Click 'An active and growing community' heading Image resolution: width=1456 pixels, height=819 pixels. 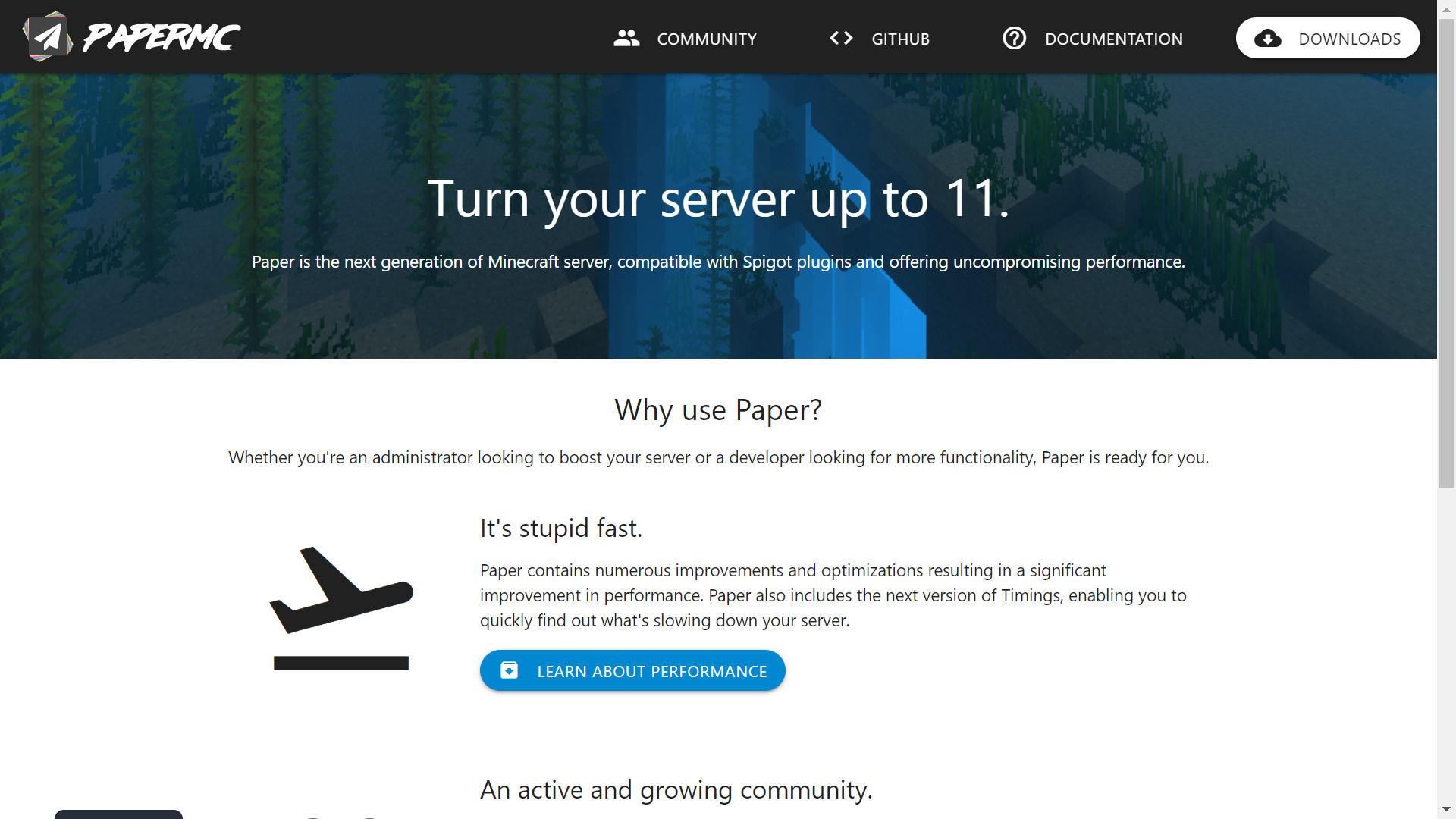click(676, 789)
